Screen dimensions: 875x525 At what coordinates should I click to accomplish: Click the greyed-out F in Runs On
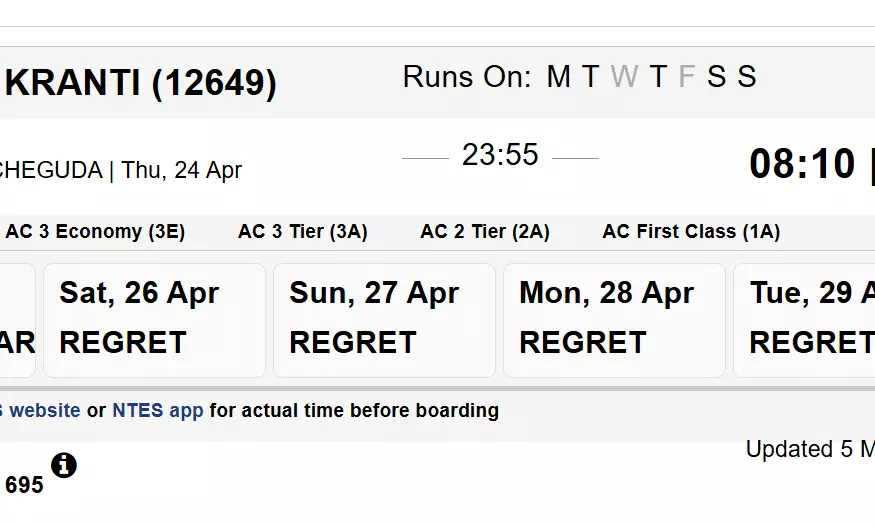[686, 77]
